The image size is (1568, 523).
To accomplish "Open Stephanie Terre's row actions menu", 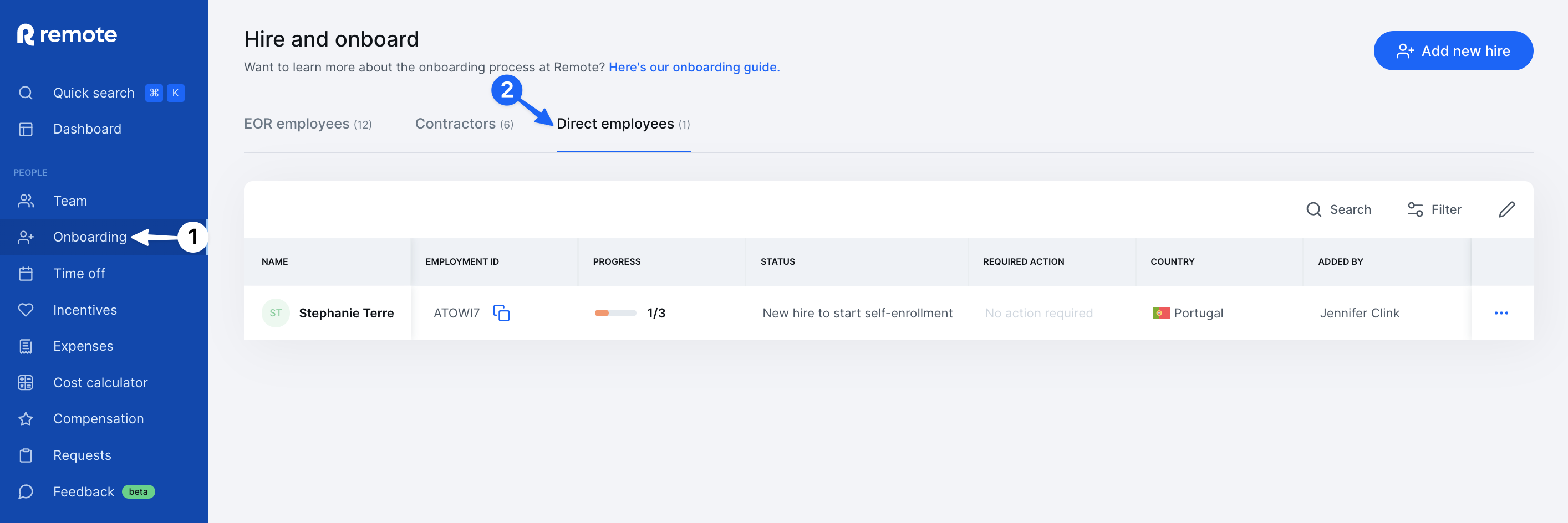I will pos(1501,312).
